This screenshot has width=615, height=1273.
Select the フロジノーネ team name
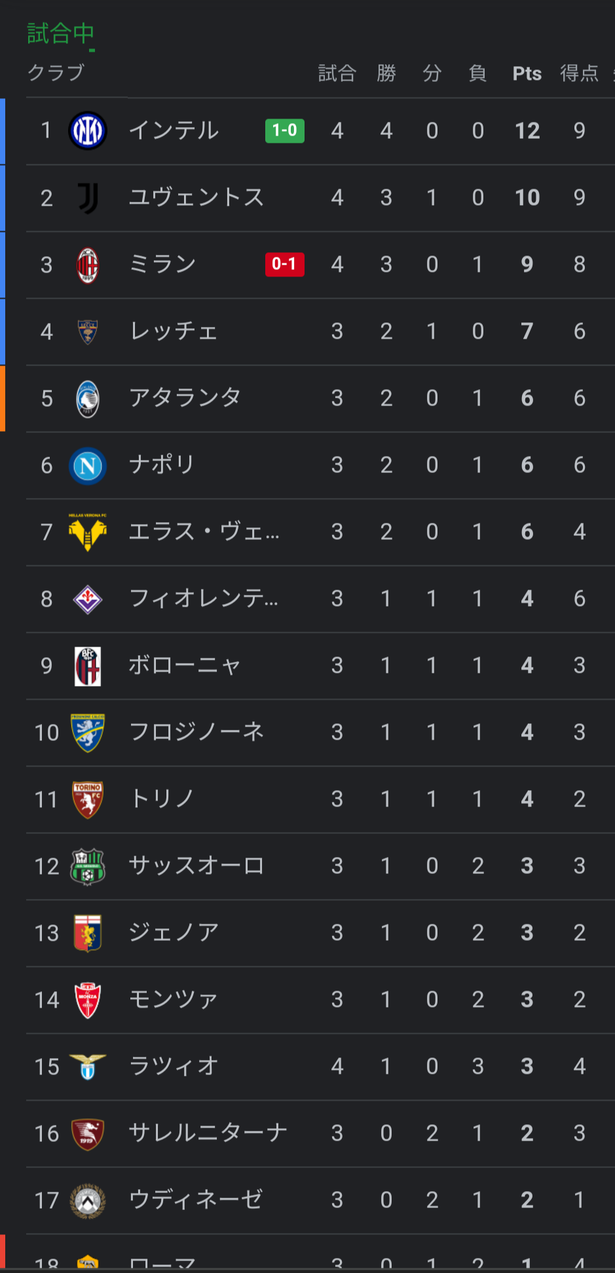point(196,732)
